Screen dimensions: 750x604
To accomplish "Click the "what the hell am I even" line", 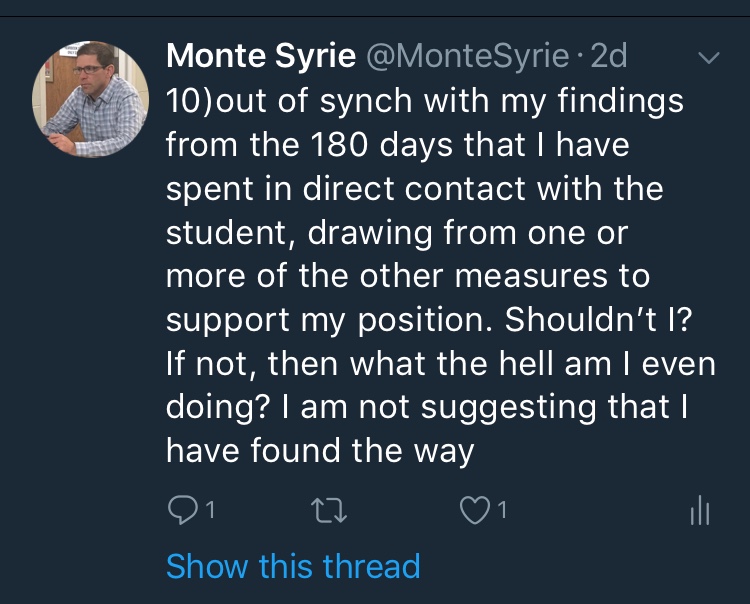I will pyautogui.click(x=440, y=365).
